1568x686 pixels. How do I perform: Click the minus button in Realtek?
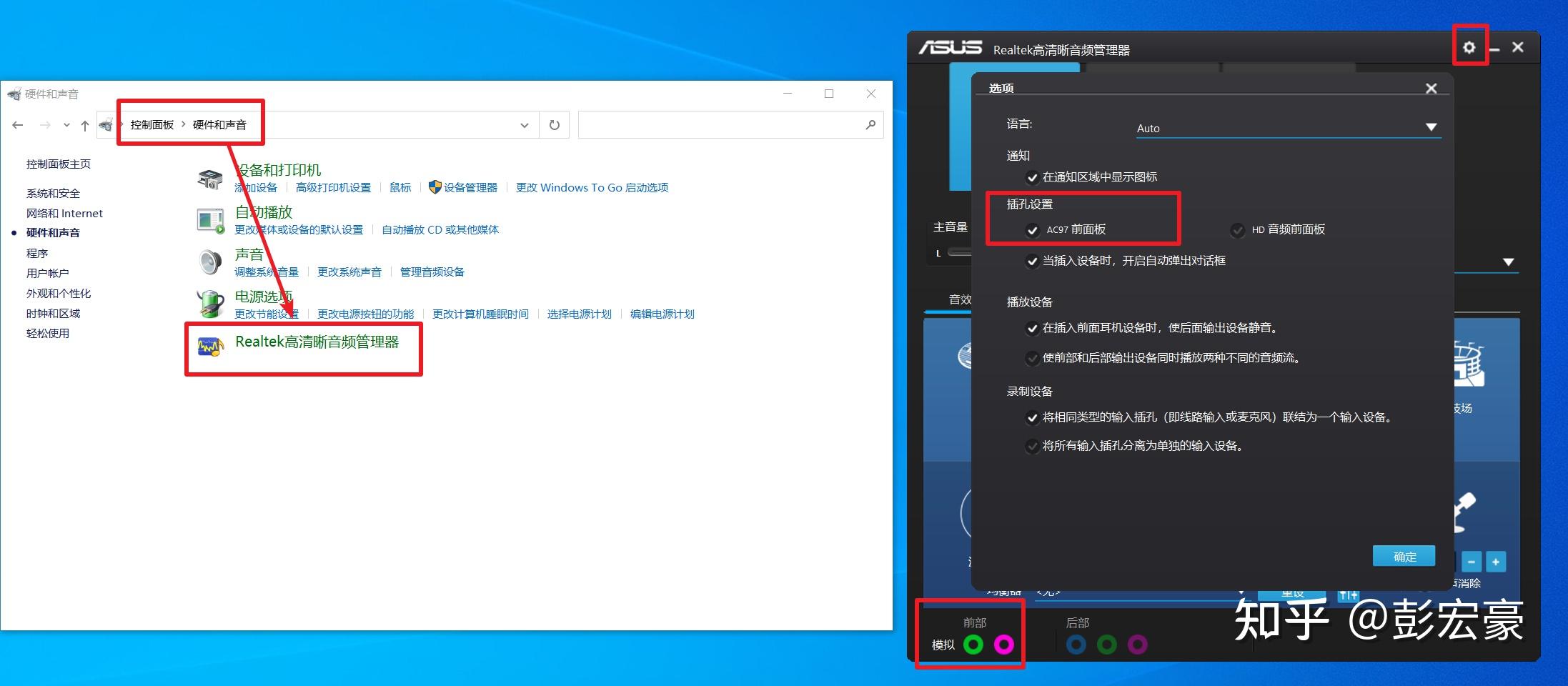pyautogui.click(x=1472, y=562)
